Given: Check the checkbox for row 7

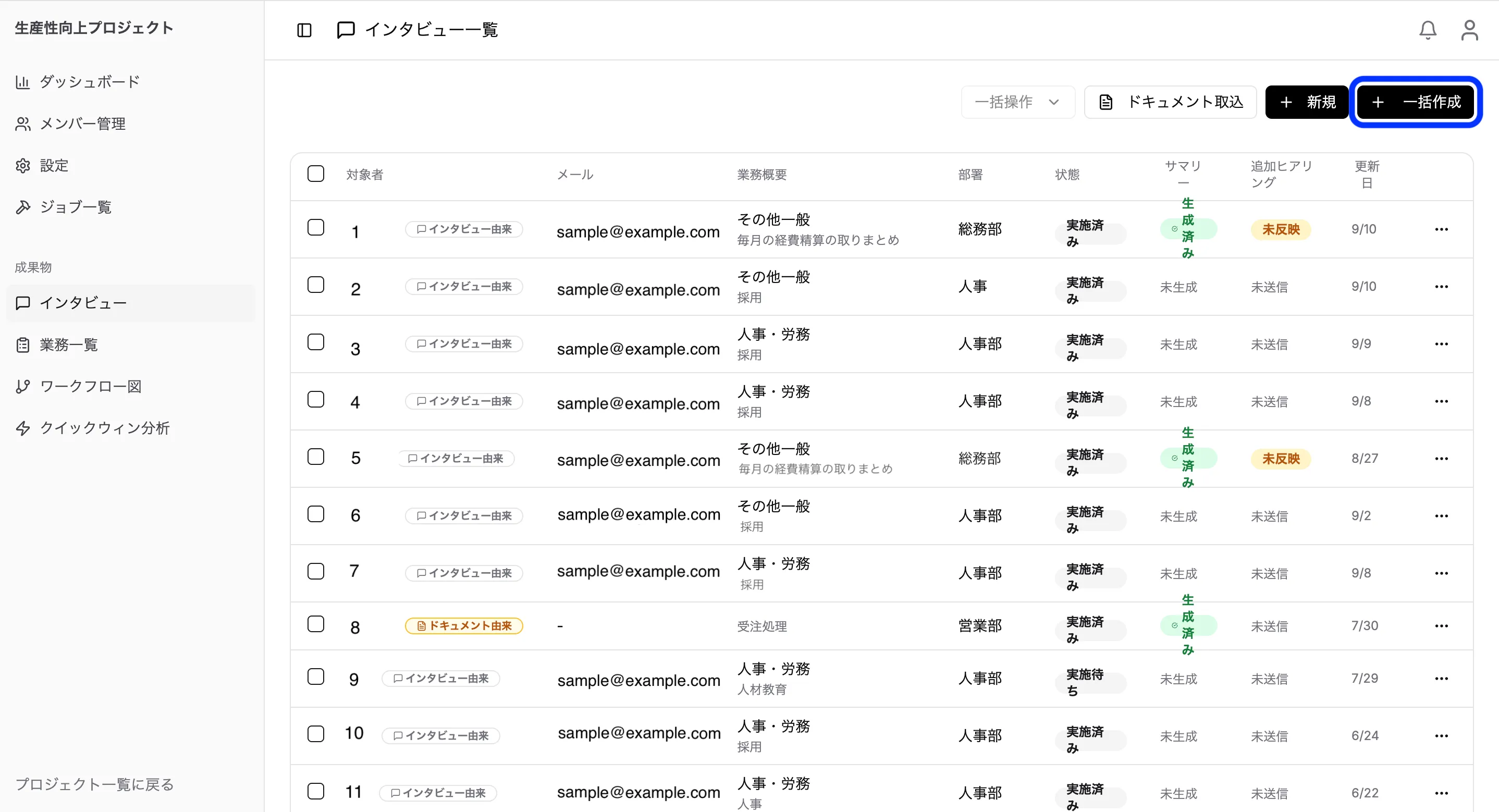Looking at the screenshot, I should (315, 571).
